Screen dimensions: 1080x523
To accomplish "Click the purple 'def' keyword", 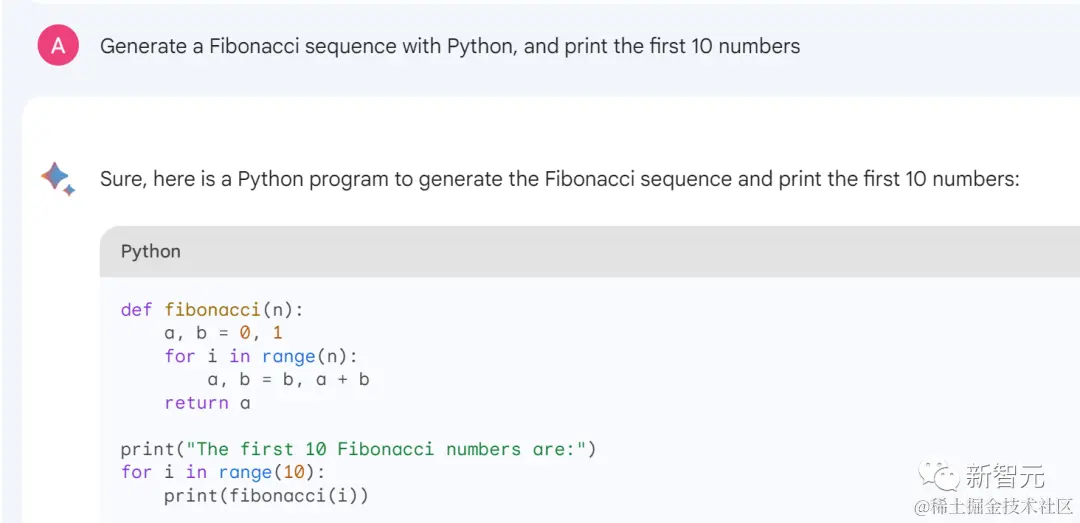I will click(x=137, y=310).
